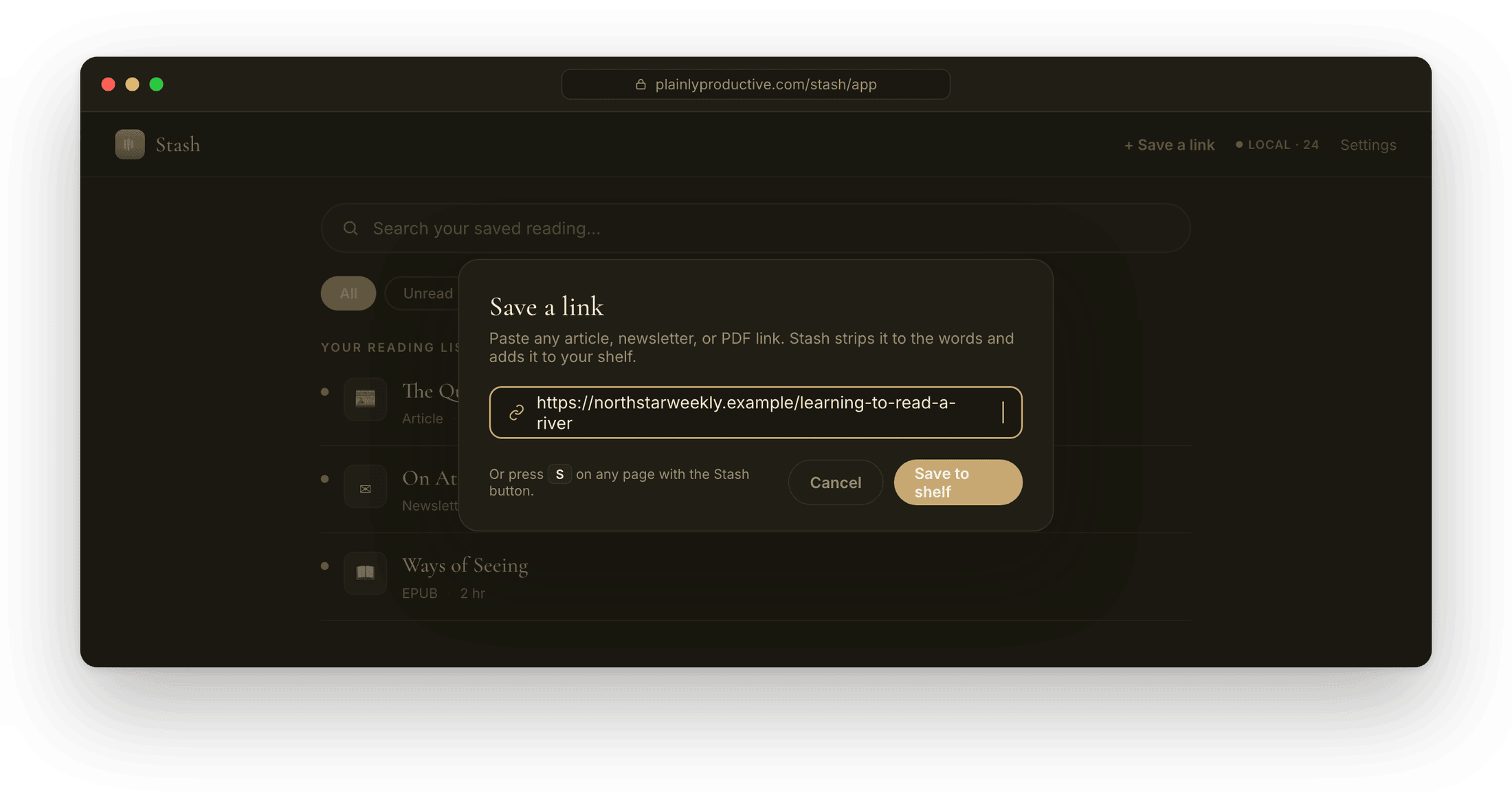Click the LOCAL status dot indicator

tap(1239, 144)
